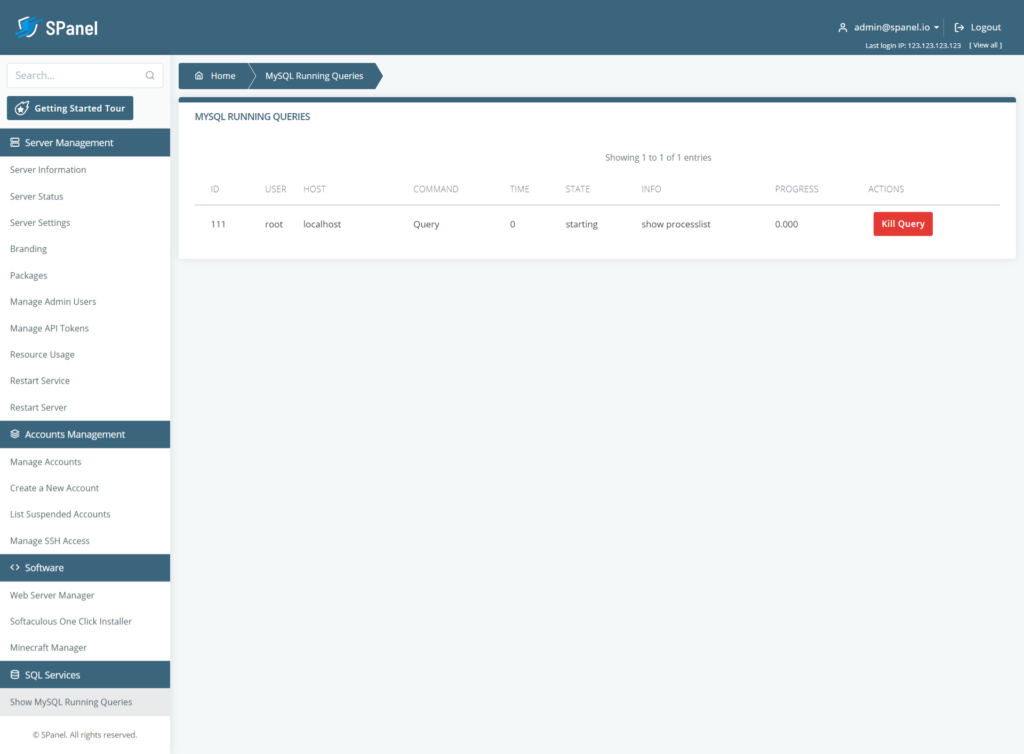Click in the Search input field
This screenshot has height=754, width=1024.
point(85,75)
